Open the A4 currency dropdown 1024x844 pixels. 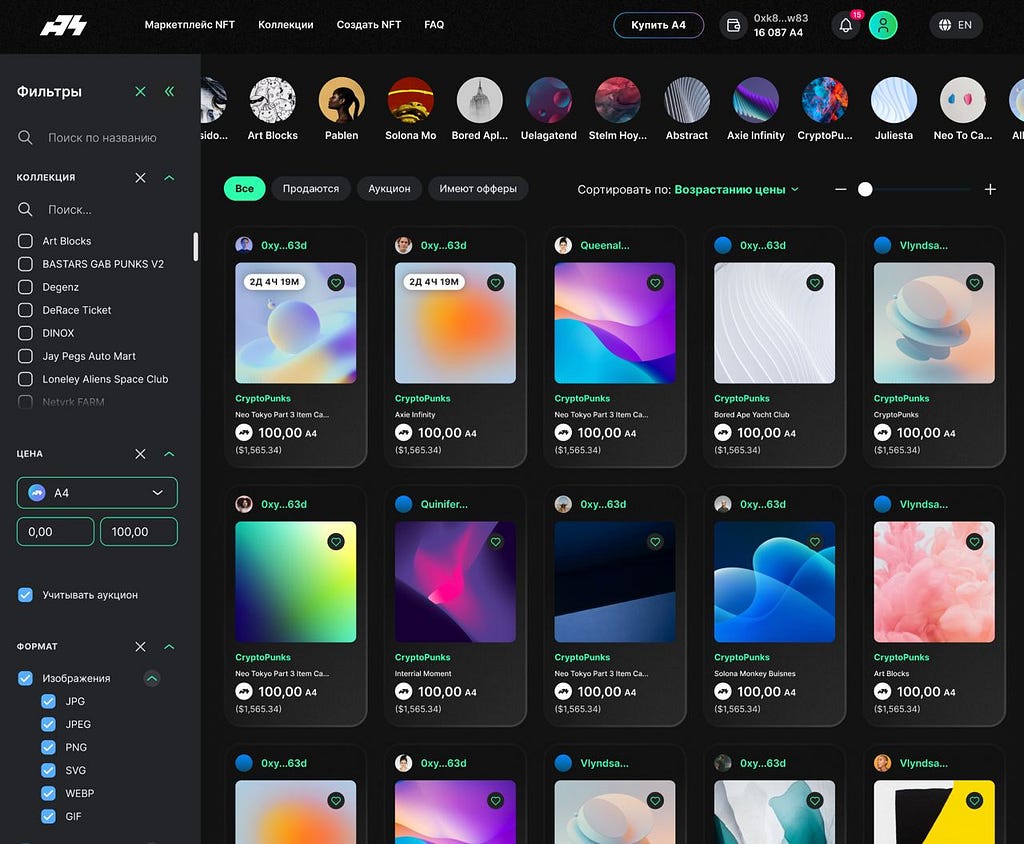[x=97, y=493]
